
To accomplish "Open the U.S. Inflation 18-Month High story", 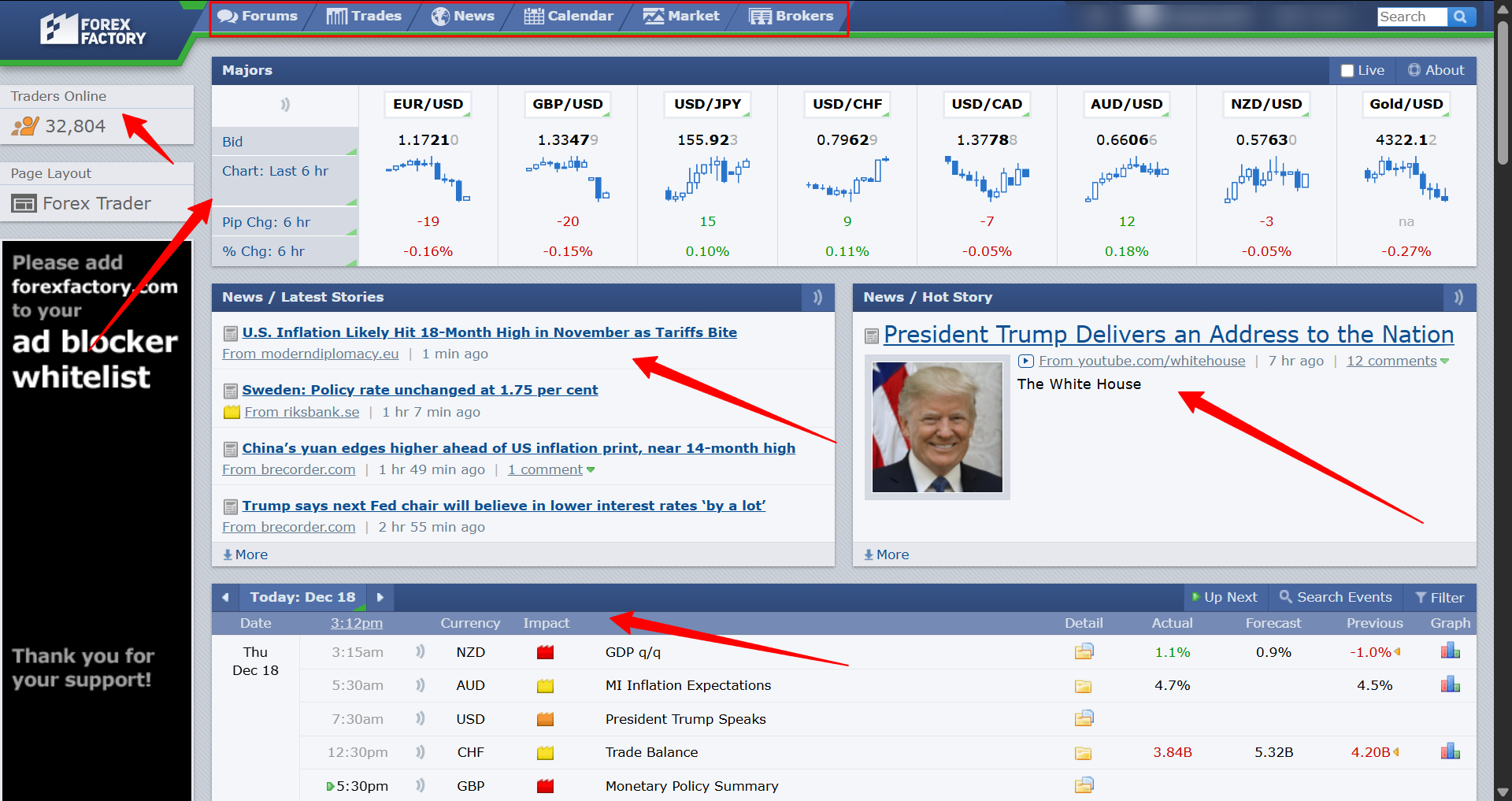I will click(x=489, y=332).
